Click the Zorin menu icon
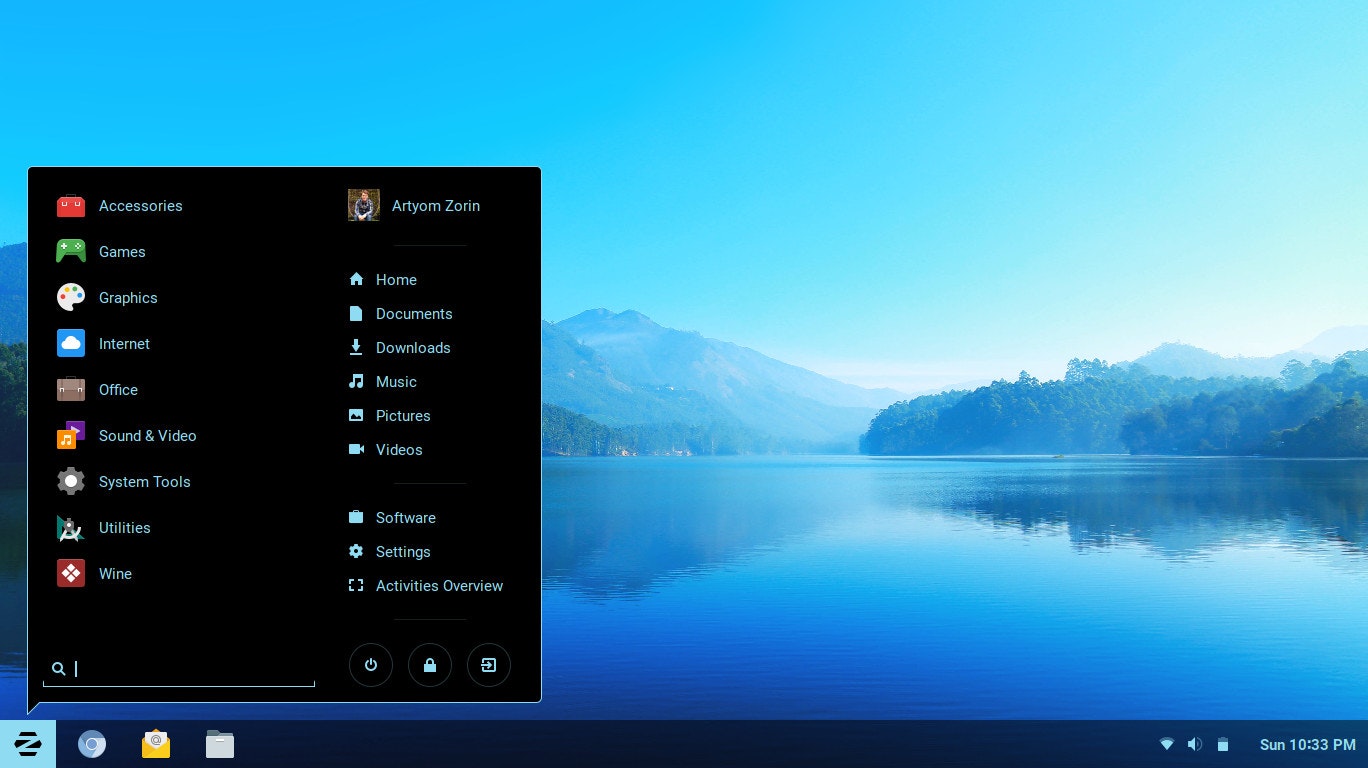 click(28, 744)
